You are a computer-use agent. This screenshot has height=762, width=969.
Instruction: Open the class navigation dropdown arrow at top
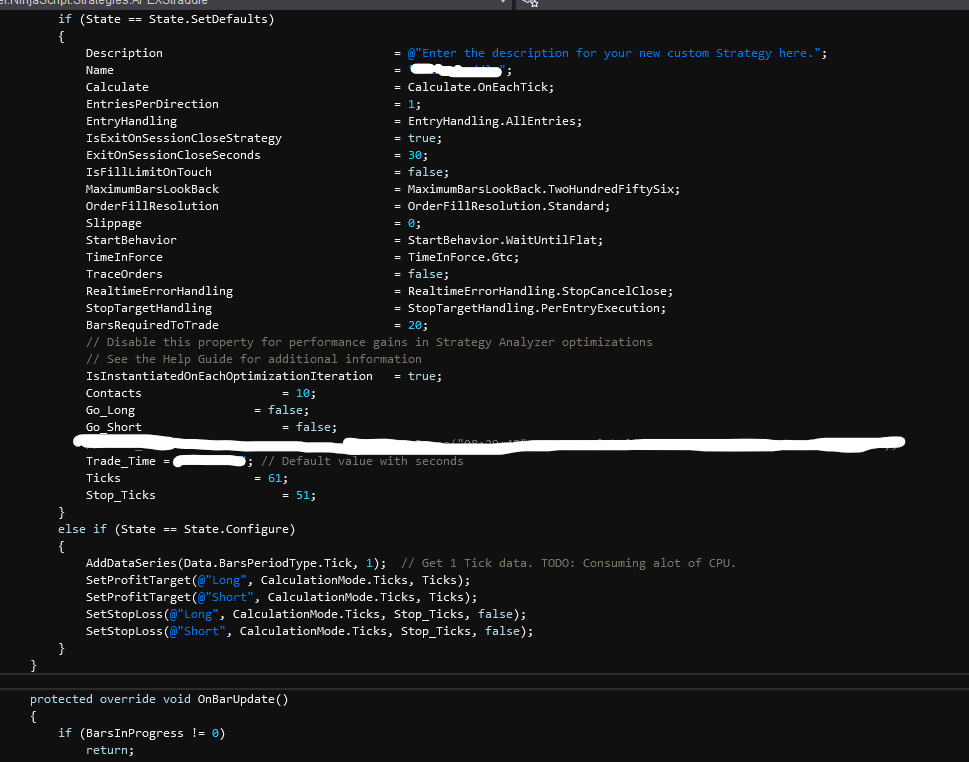coord(504,2)
